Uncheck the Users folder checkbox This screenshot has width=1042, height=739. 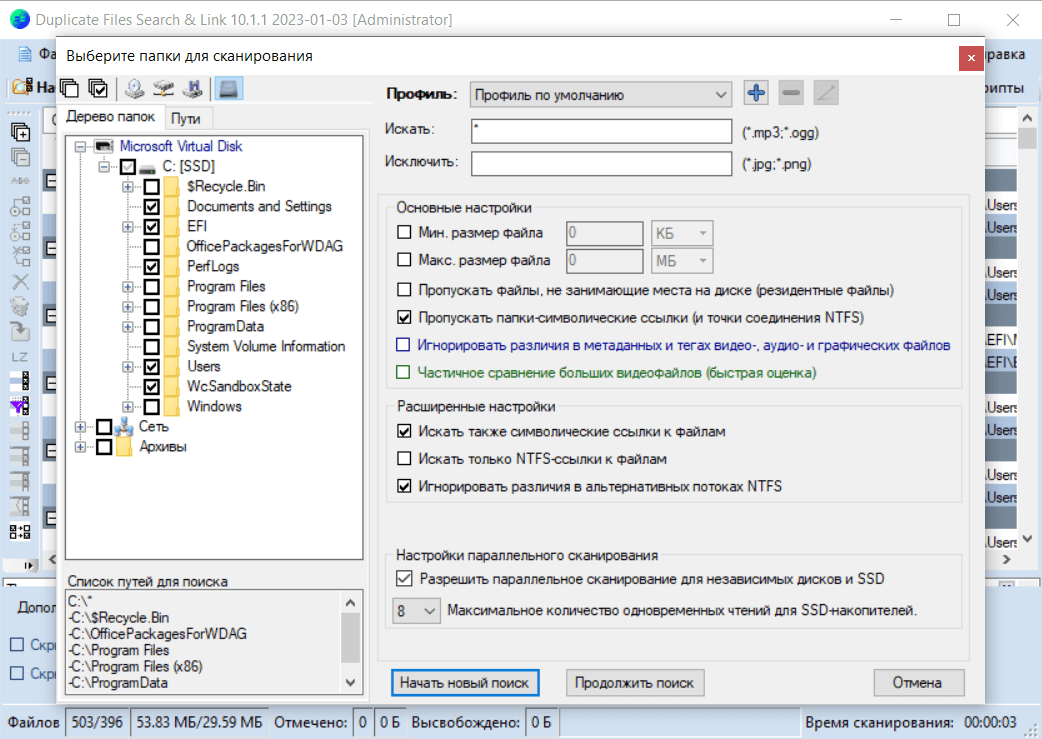click(x=152, y=367)
